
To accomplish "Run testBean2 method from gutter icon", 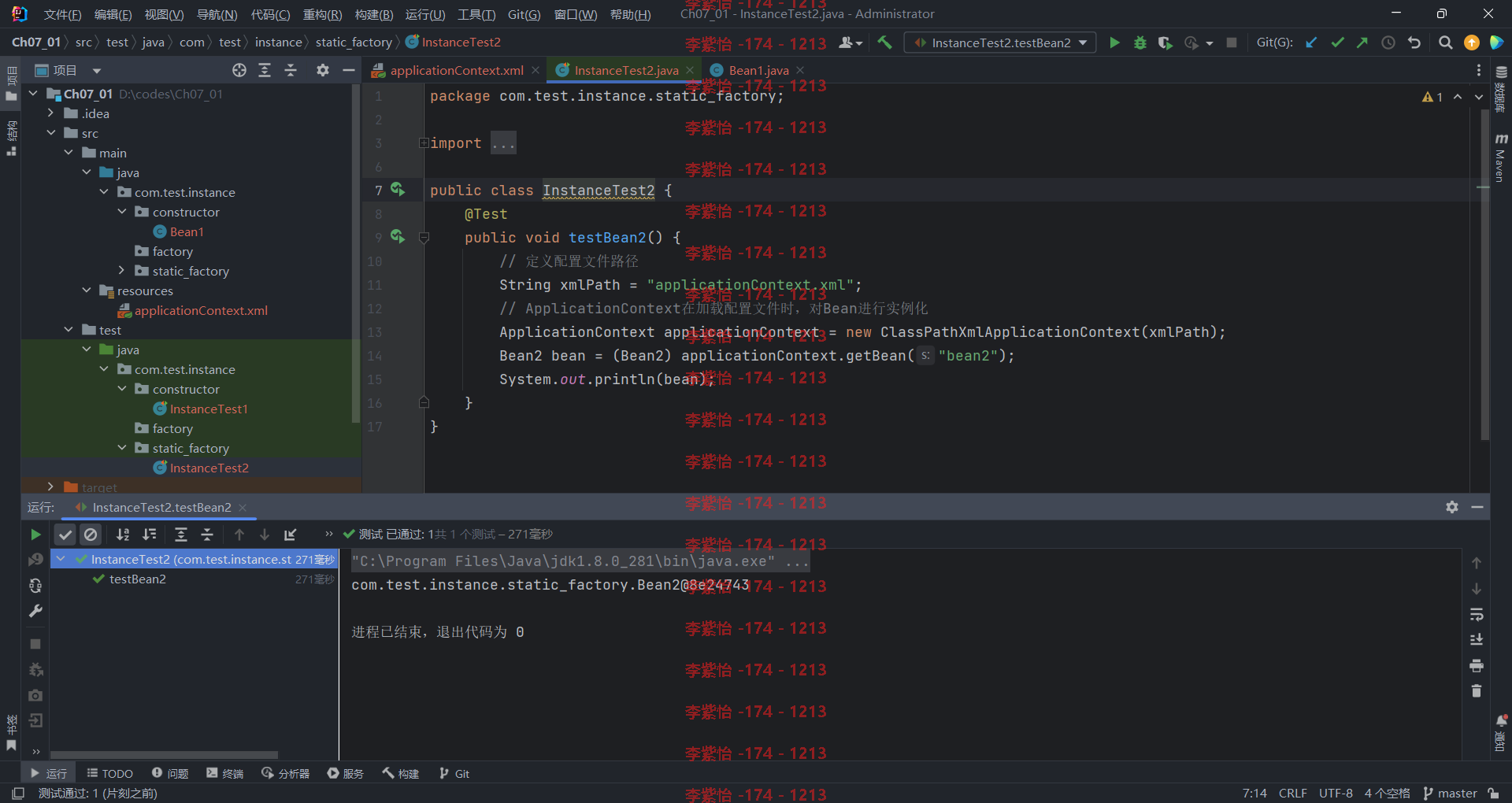I will pyautogui.click(x=398, y=237).
